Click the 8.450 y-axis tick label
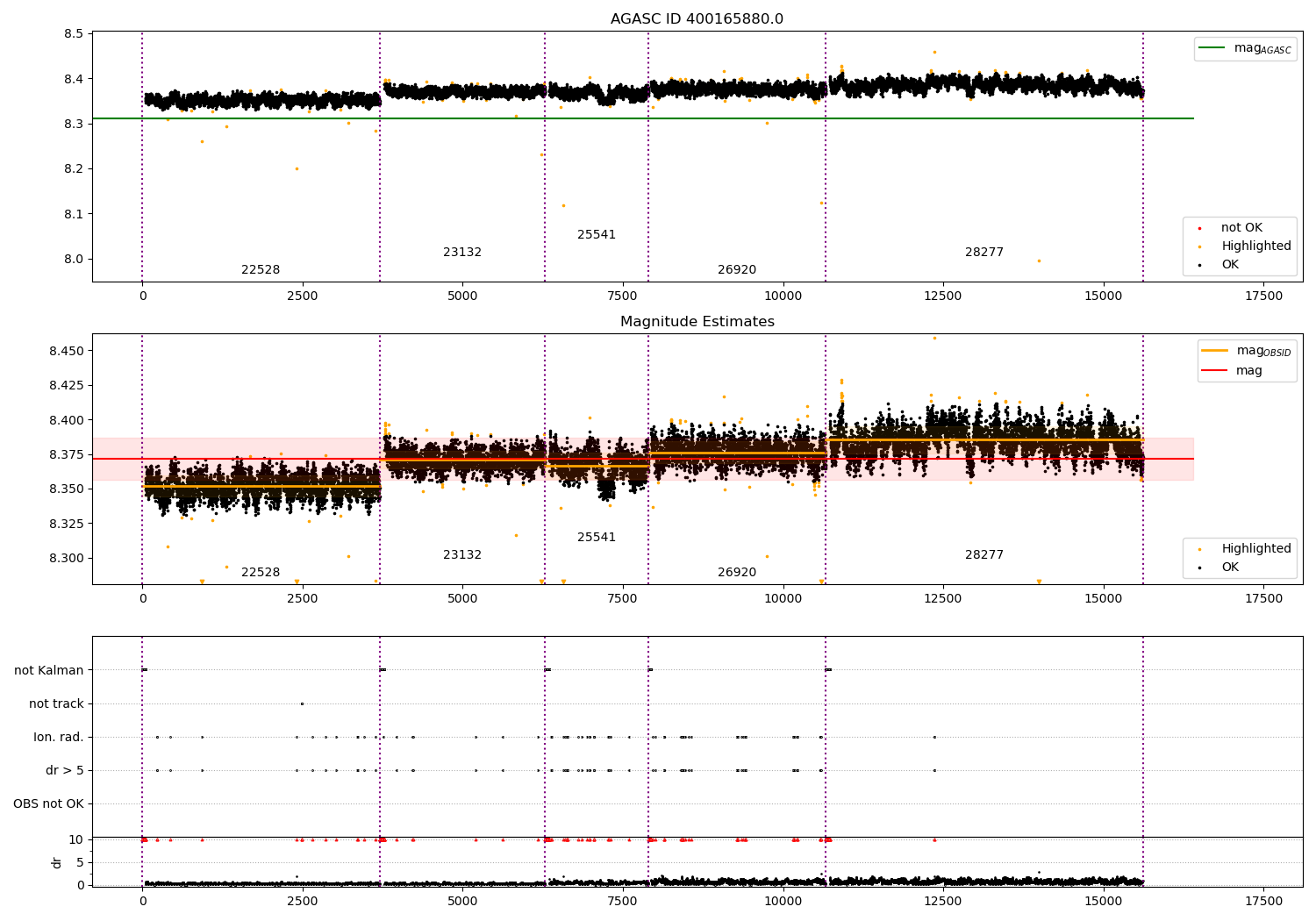This screenshot has height=921, width=1316. tap(67, 351)
